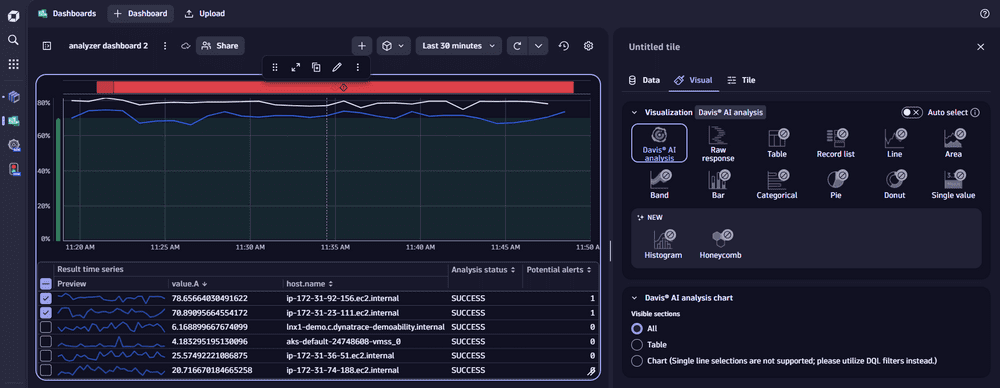
Task: Choose the Donut visualization
Action: (894, 184)
